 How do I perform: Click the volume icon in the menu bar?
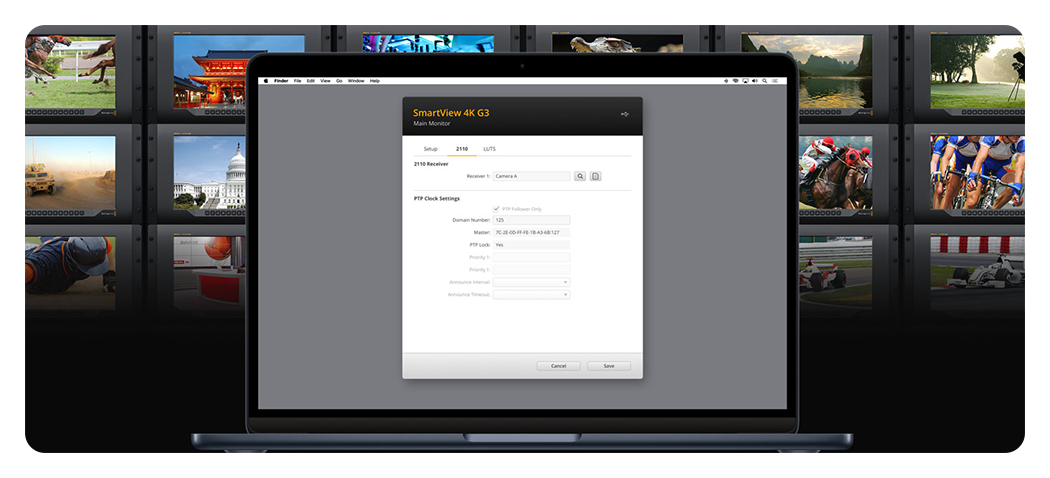pyautogui.click(x=755, y=80)
